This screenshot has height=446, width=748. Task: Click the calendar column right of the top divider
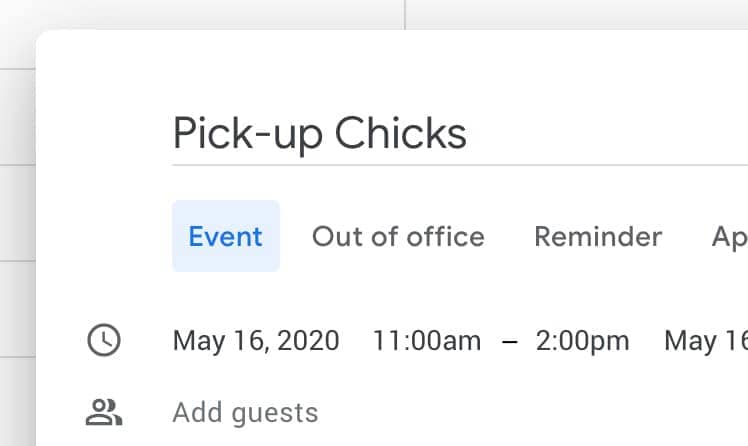click(577, 14)
